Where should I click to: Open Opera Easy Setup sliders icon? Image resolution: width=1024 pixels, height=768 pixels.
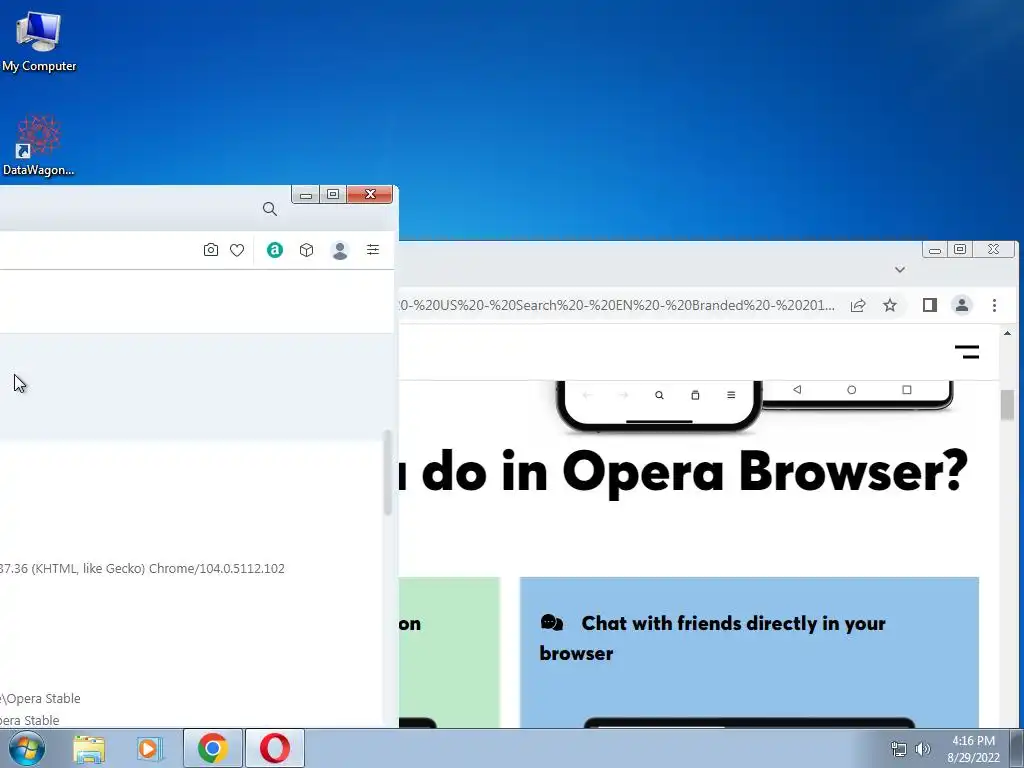click(x=373, y=249)
